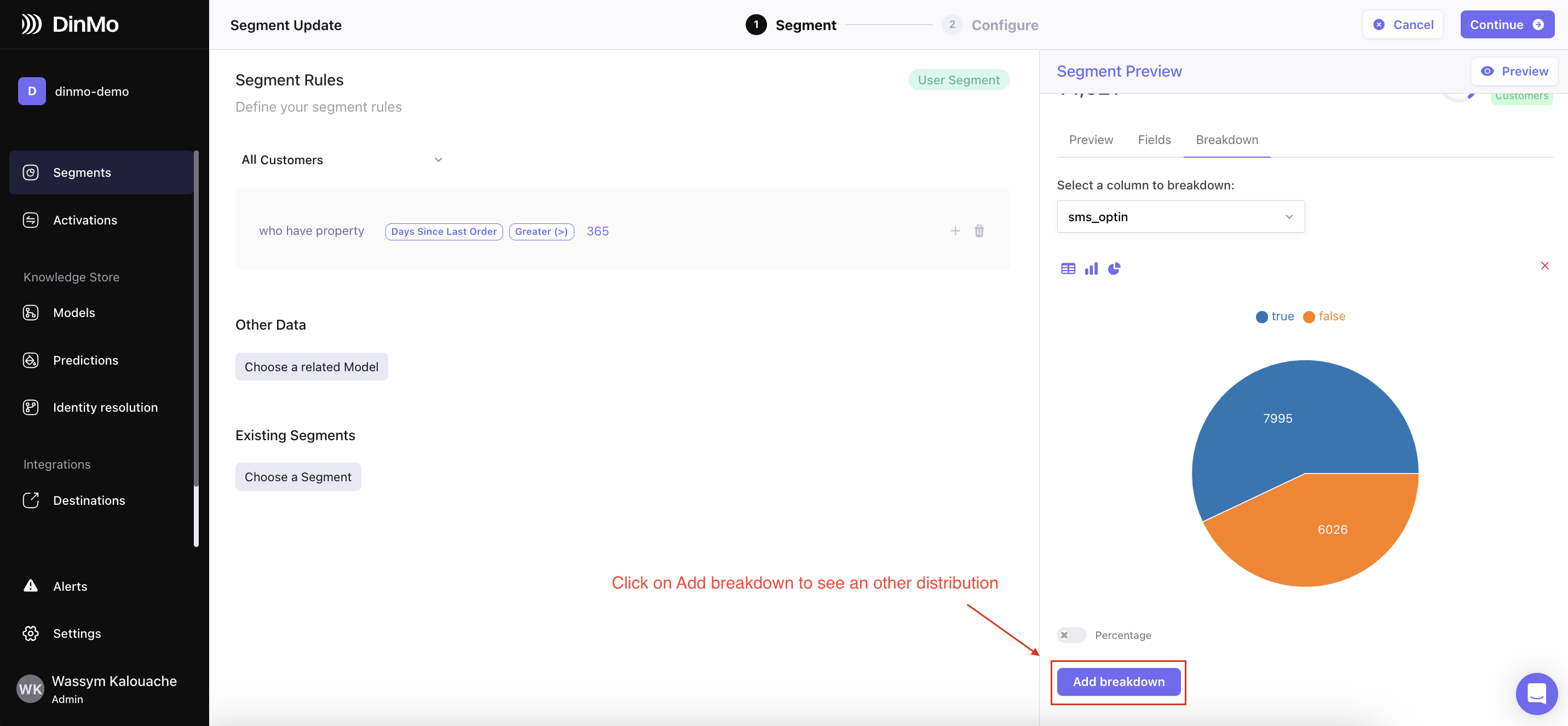This screenshot has width=1568, height=726.
Task: Toggle the false series in legend
Action: (x=1324, y=316)
